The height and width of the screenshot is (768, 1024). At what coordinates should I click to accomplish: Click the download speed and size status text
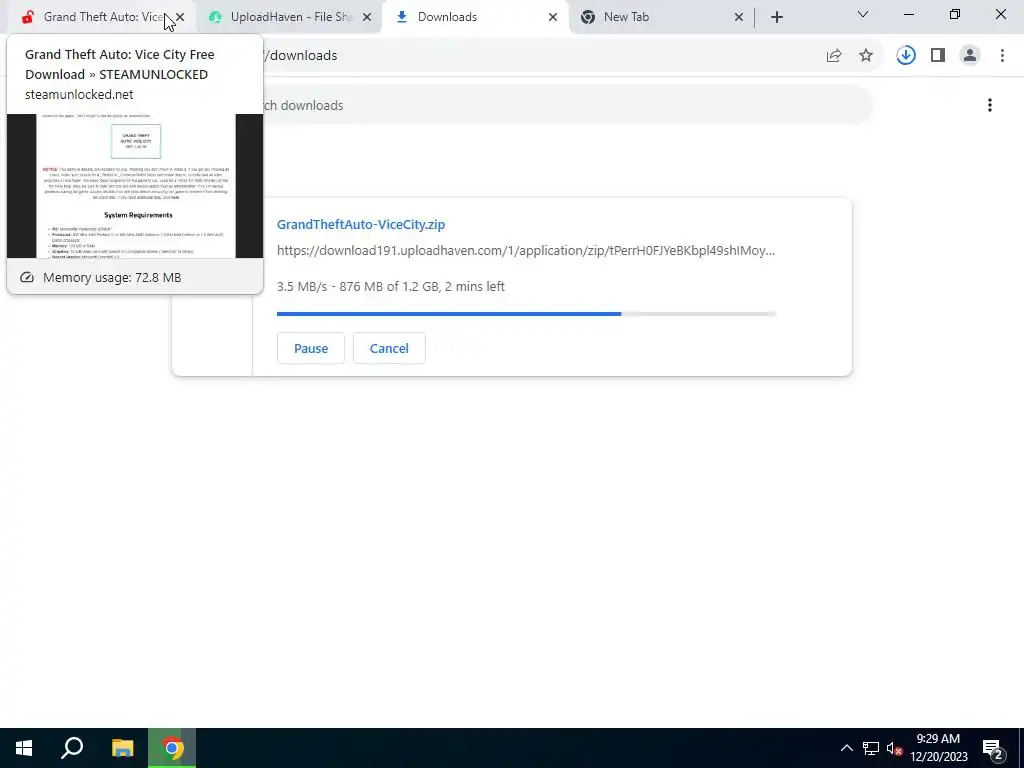(x=391, y=287)
